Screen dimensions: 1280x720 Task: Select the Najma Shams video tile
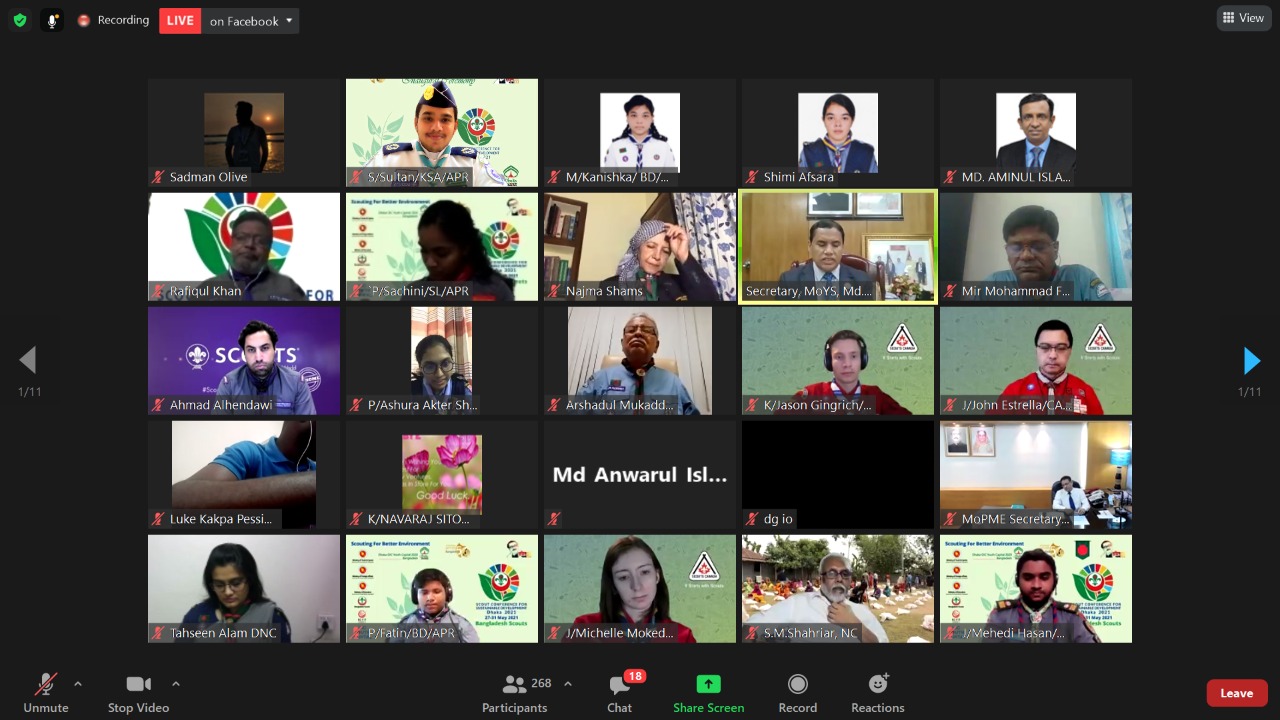coord(640,246)
